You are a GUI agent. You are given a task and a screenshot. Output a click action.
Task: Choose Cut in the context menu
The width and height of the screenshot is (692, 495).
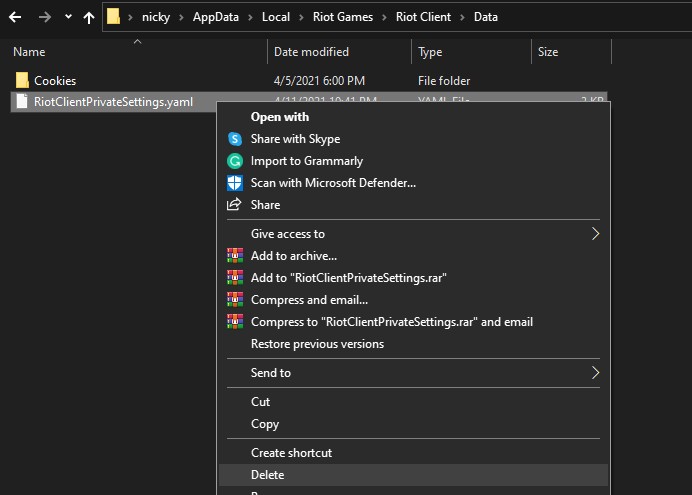click(260, 402)
